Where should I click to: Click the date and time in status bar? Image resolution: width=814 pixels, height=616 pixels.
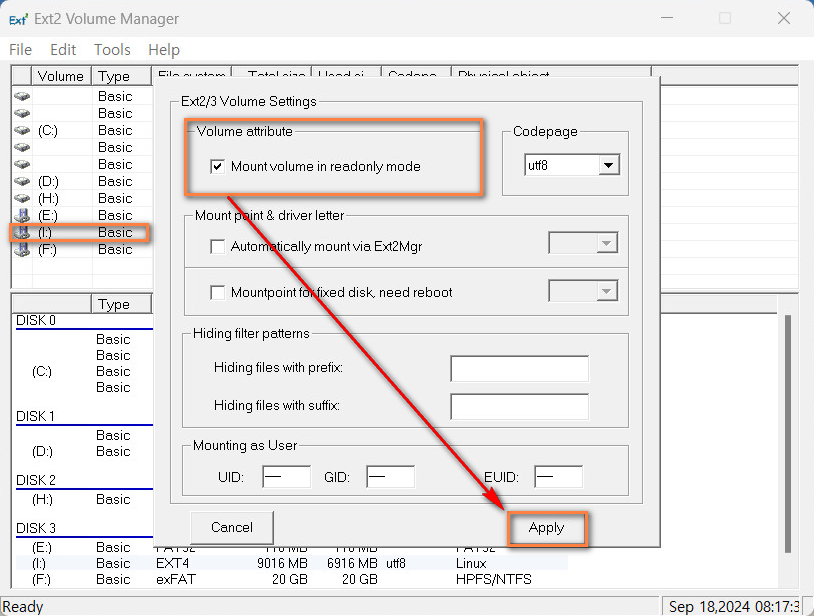[x=734, y=607]
